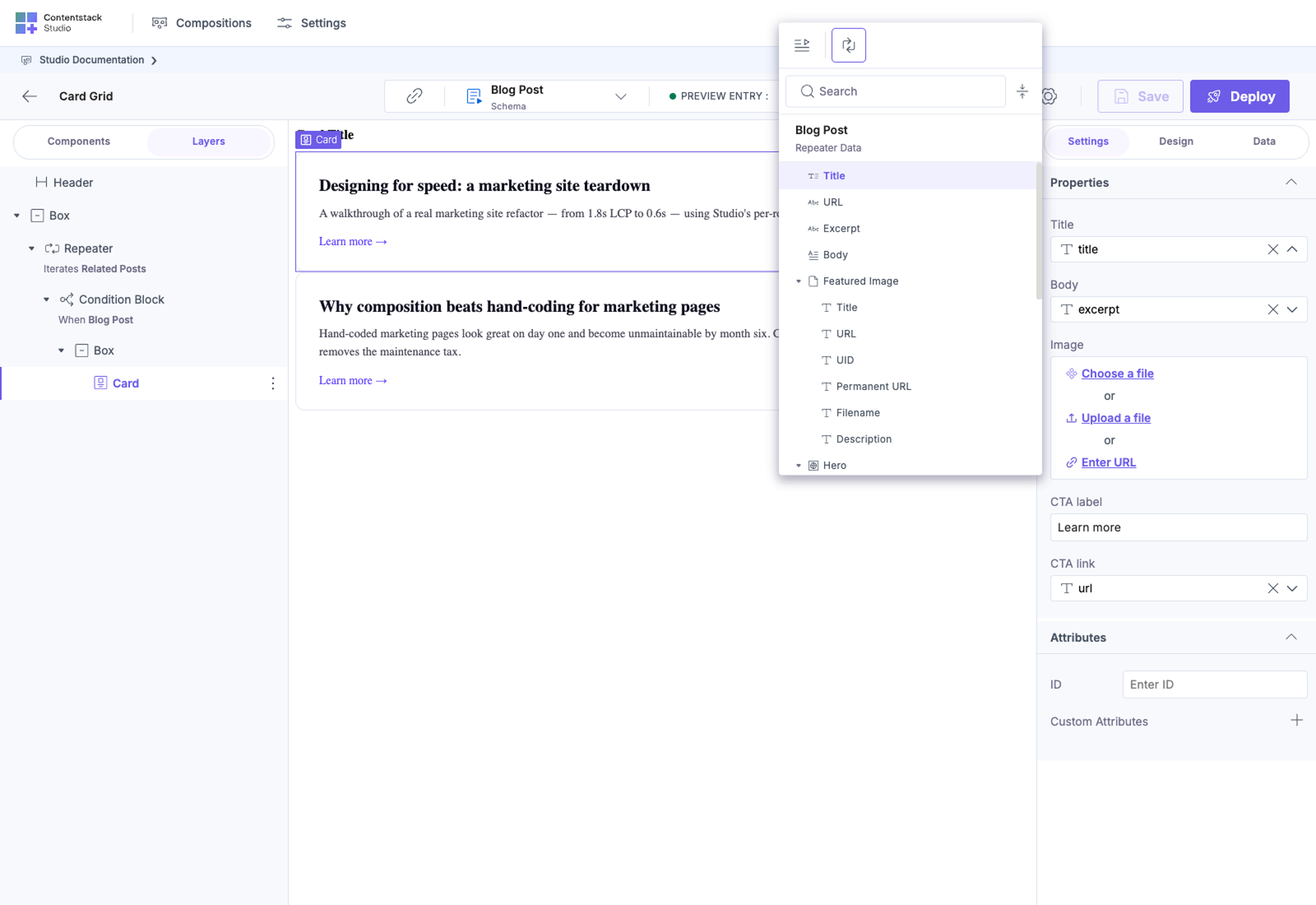Clear the Title binding with the X

pyautogui.click(x=1272, y=250)
